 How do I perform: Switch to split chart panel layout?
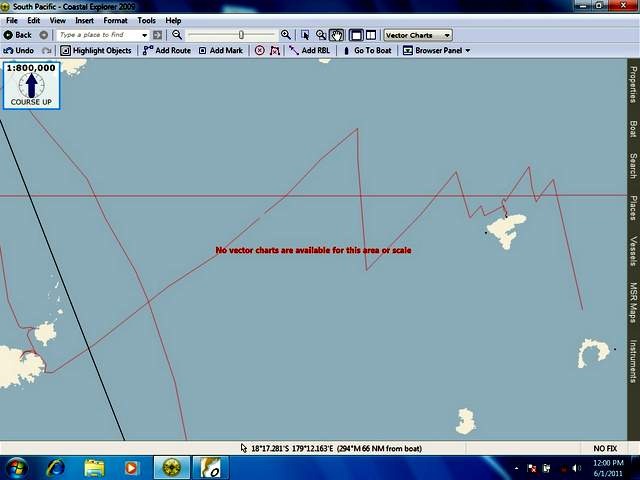click(x=371, y=35)
